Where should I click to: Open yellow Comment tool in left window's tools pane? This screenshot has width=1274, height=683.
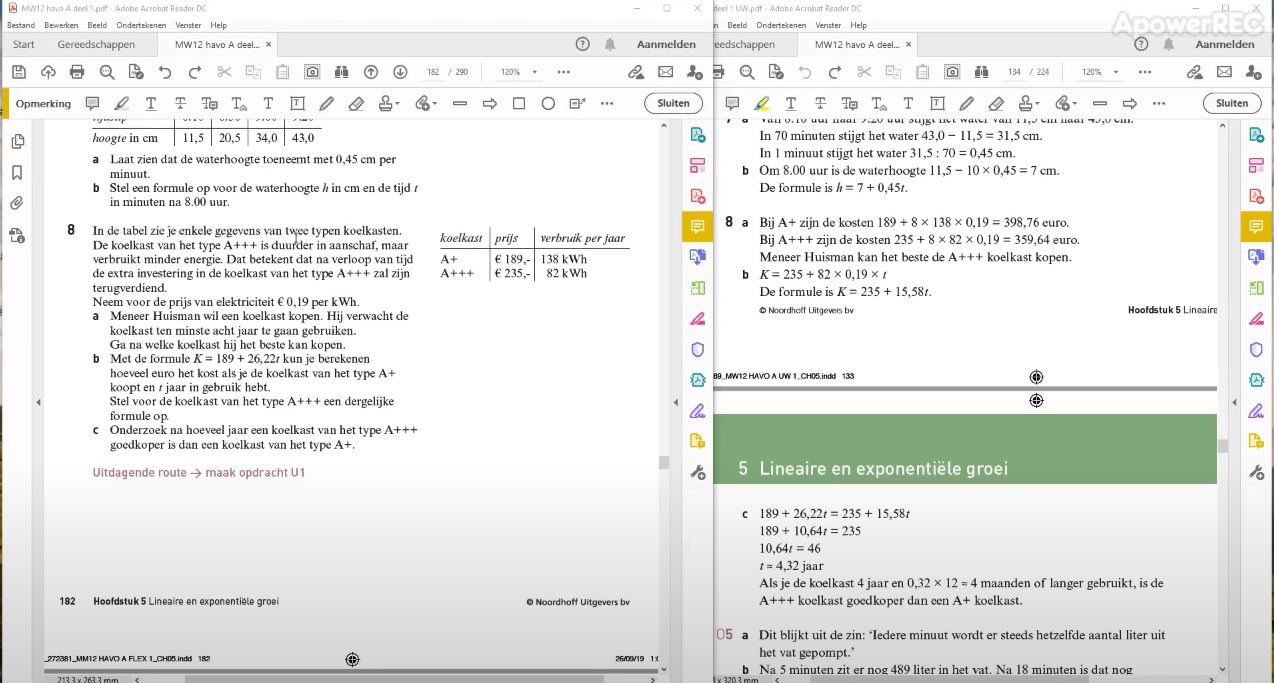697,227
